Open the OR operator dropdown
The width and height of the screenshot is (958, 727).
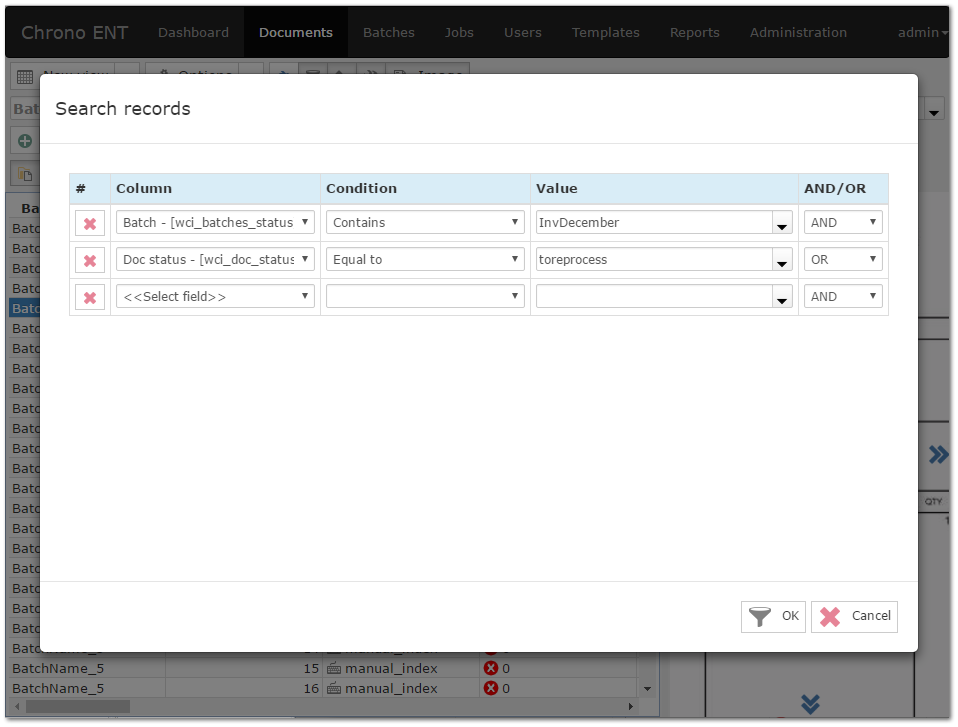[x=843, y=260]
